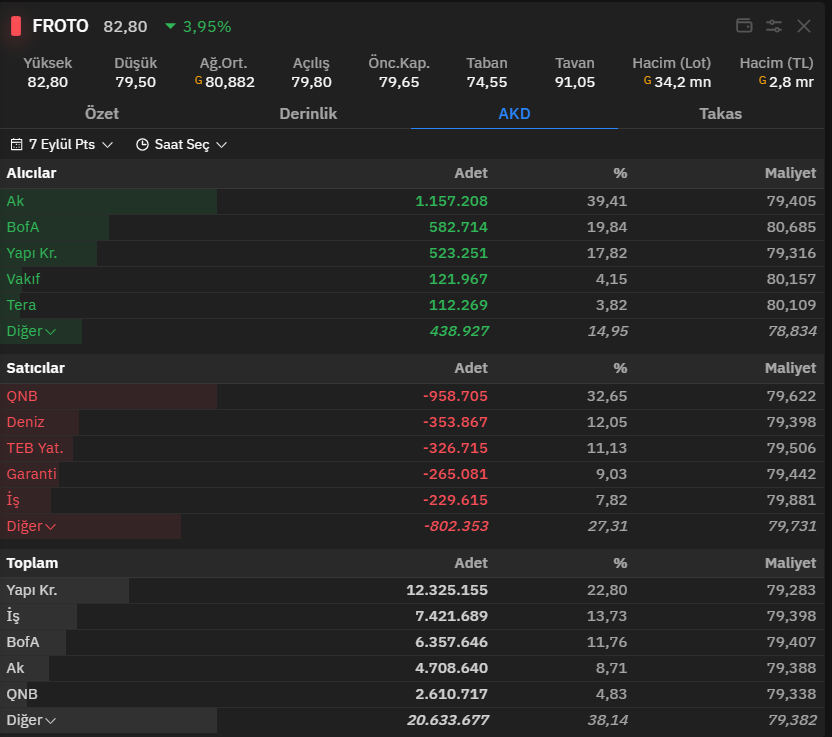832x737 pixels.
Task: Switch to the Derinlik tab
Action: click(308, 114)
